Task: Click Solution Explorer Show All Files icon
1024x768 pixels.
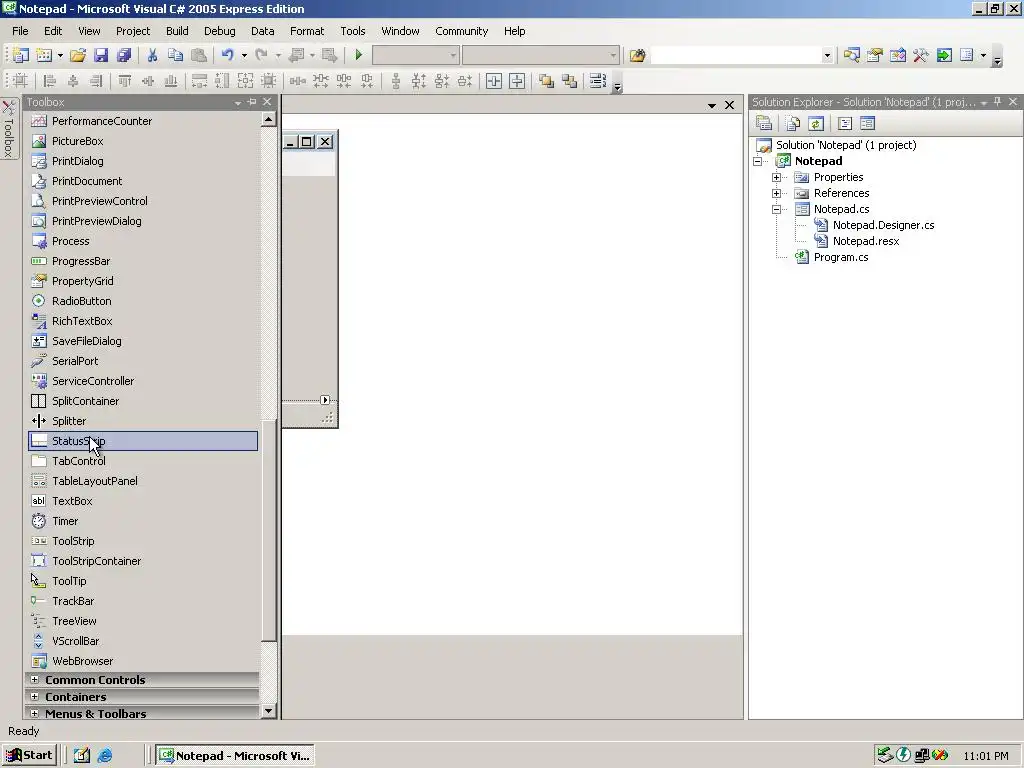Action: 793,123
